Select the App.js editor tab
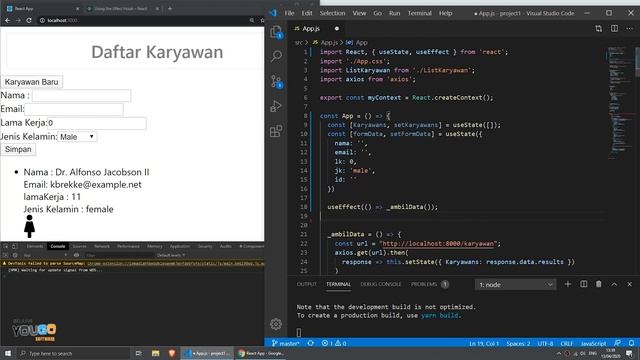The height and width of the screenshot is (360, 640). pyautogui.click(x=316, y=29)
